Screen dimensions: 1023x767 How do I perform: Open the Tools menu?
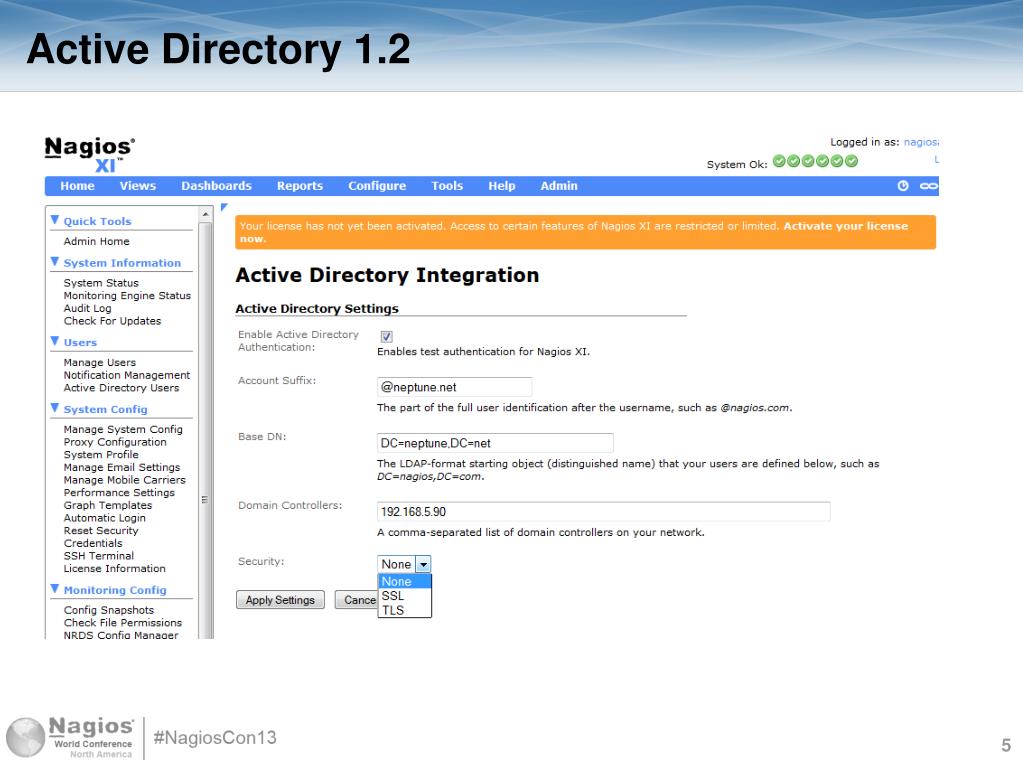[447, 186]
